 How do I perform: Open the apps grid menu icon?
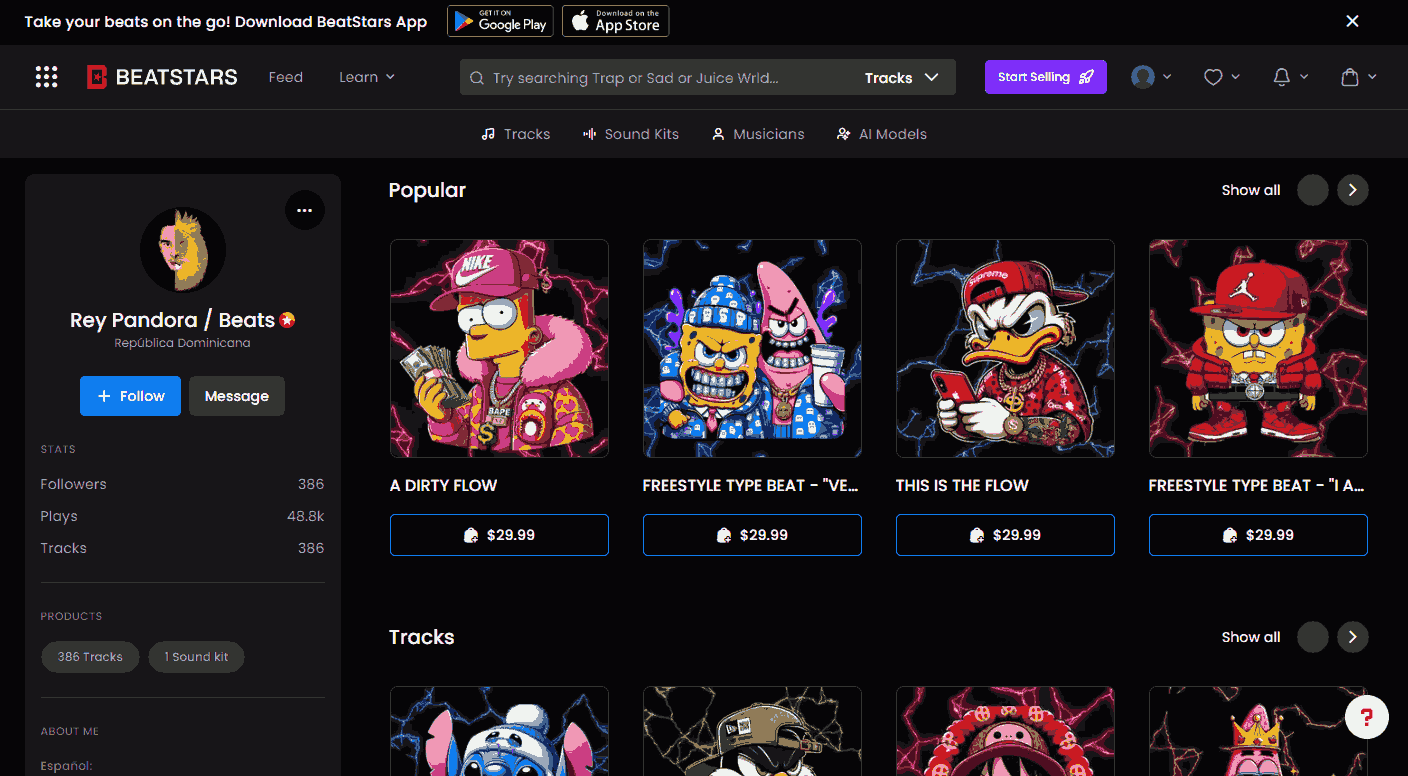pos(46,77)
